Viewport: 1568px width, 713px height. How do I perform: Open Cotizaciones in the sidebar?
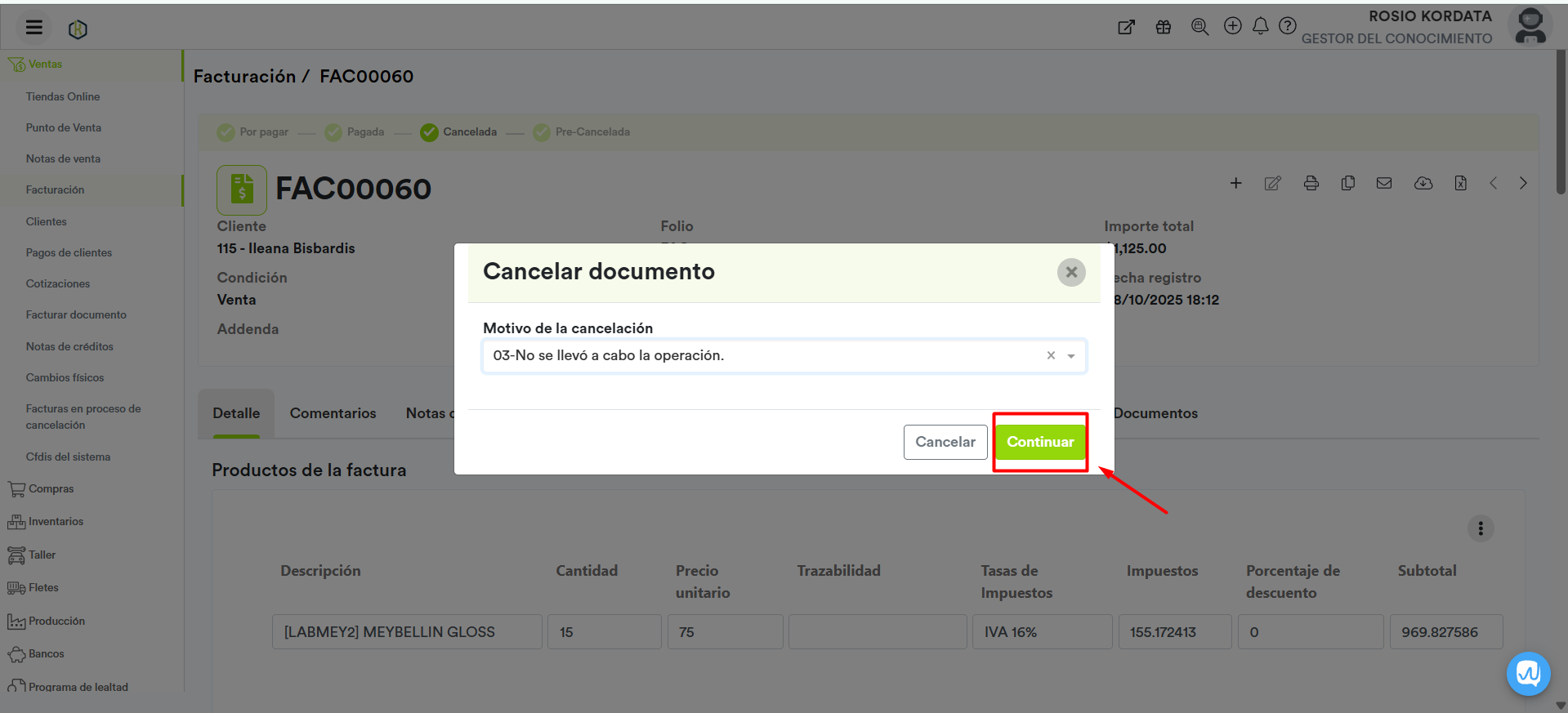[x=58, y=284]
